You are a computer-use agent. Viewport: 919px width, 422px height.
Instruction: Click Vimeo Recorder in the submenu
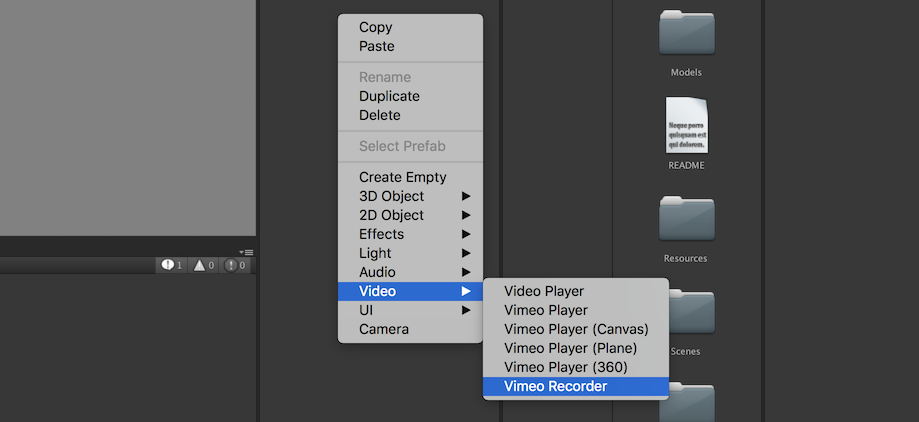(576, 386)
